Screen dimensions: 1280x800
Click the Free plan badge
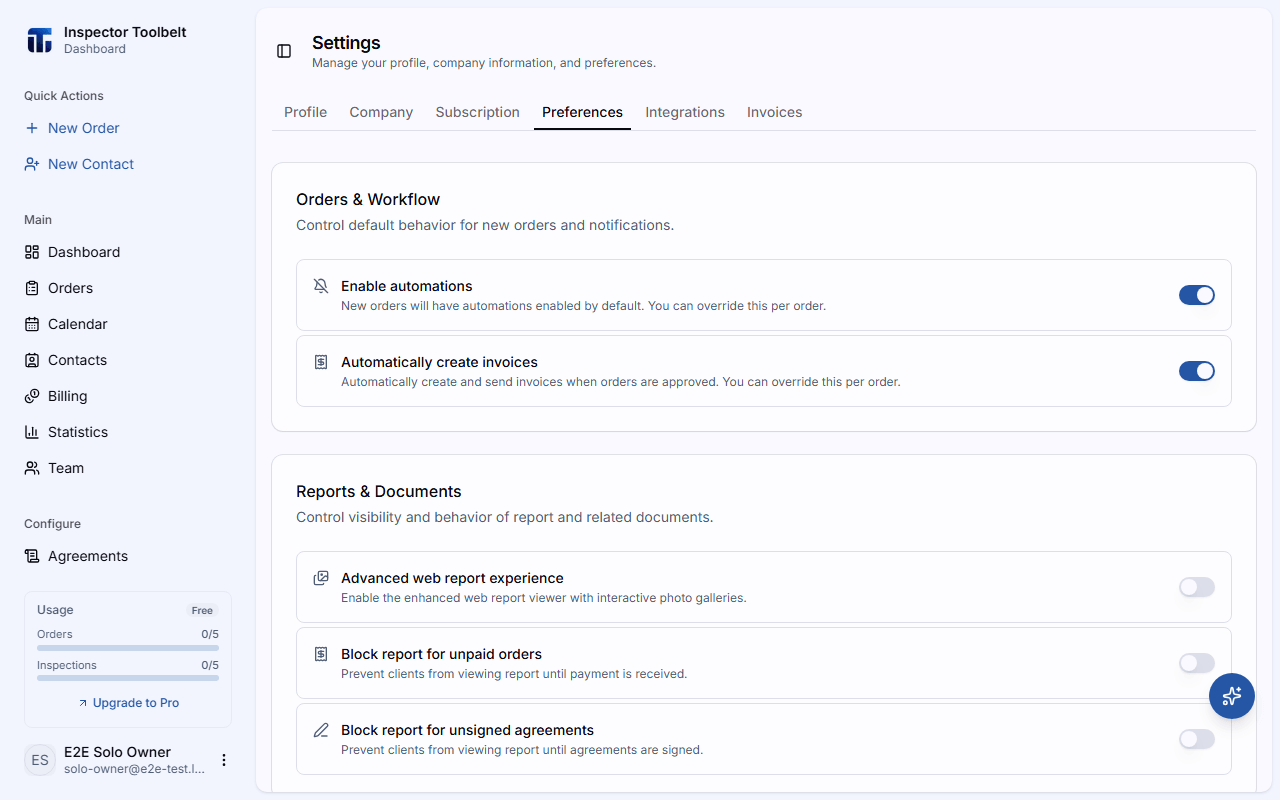point(202,611)
